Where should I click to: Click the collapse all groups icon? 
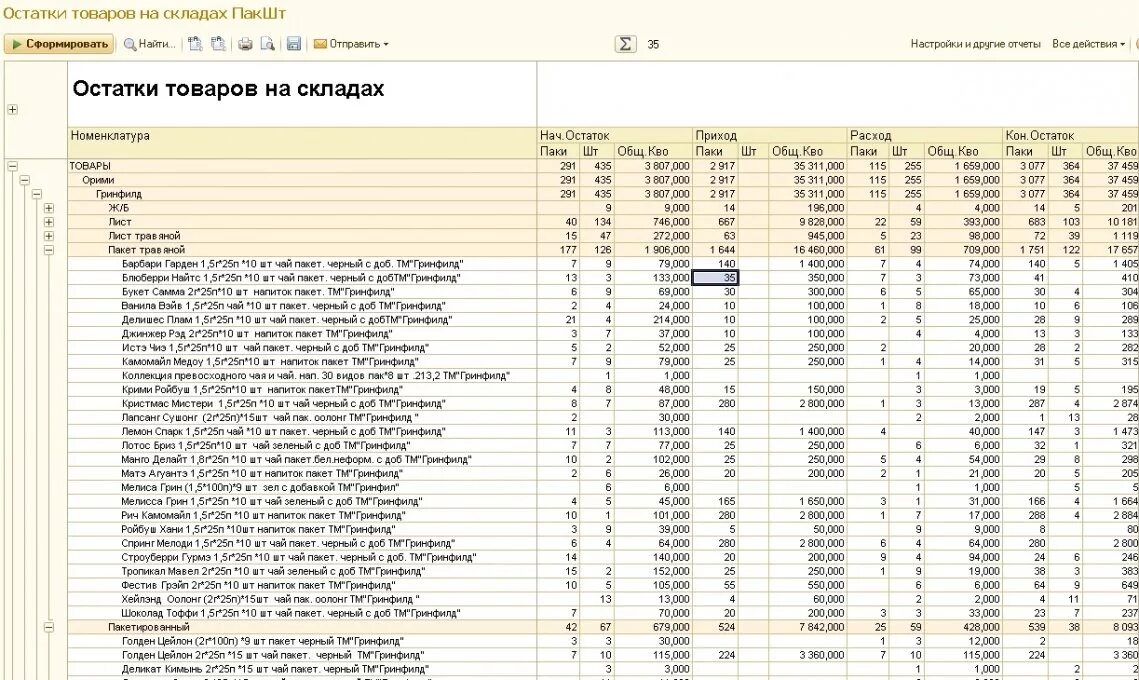(x=218, y=44)
